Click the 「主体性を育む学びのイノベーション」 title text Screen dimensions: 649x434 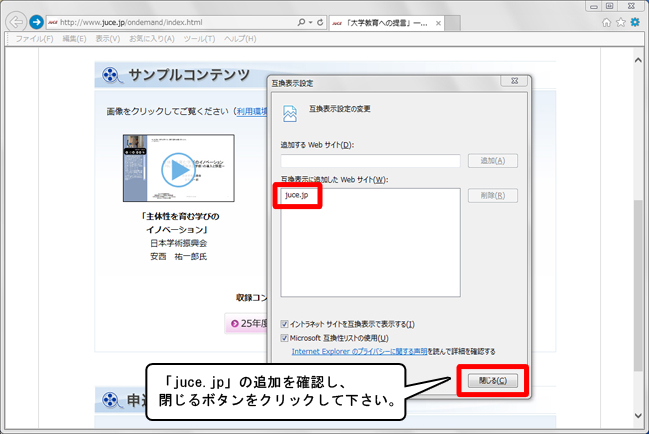[180, 223]
